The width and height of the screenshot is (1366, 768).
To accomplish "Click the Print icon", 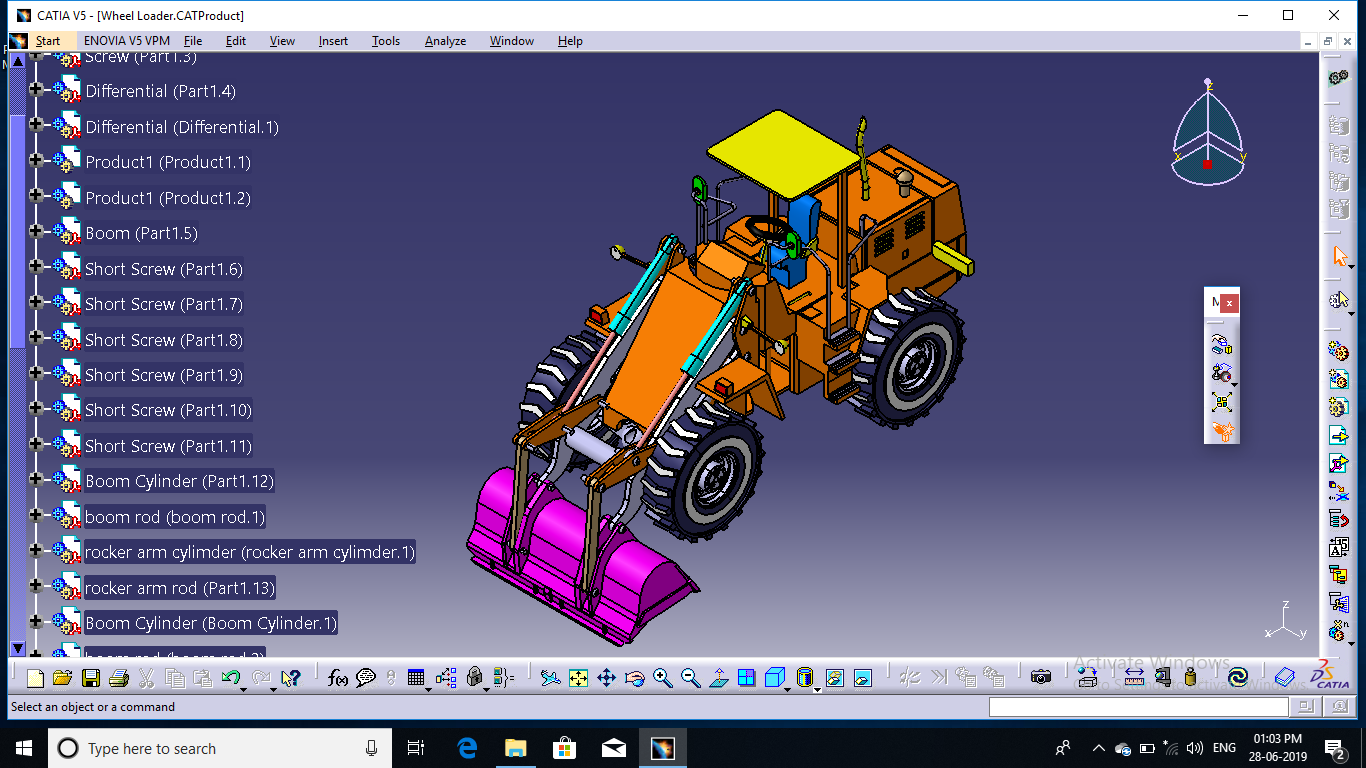I will coord(118,678).
